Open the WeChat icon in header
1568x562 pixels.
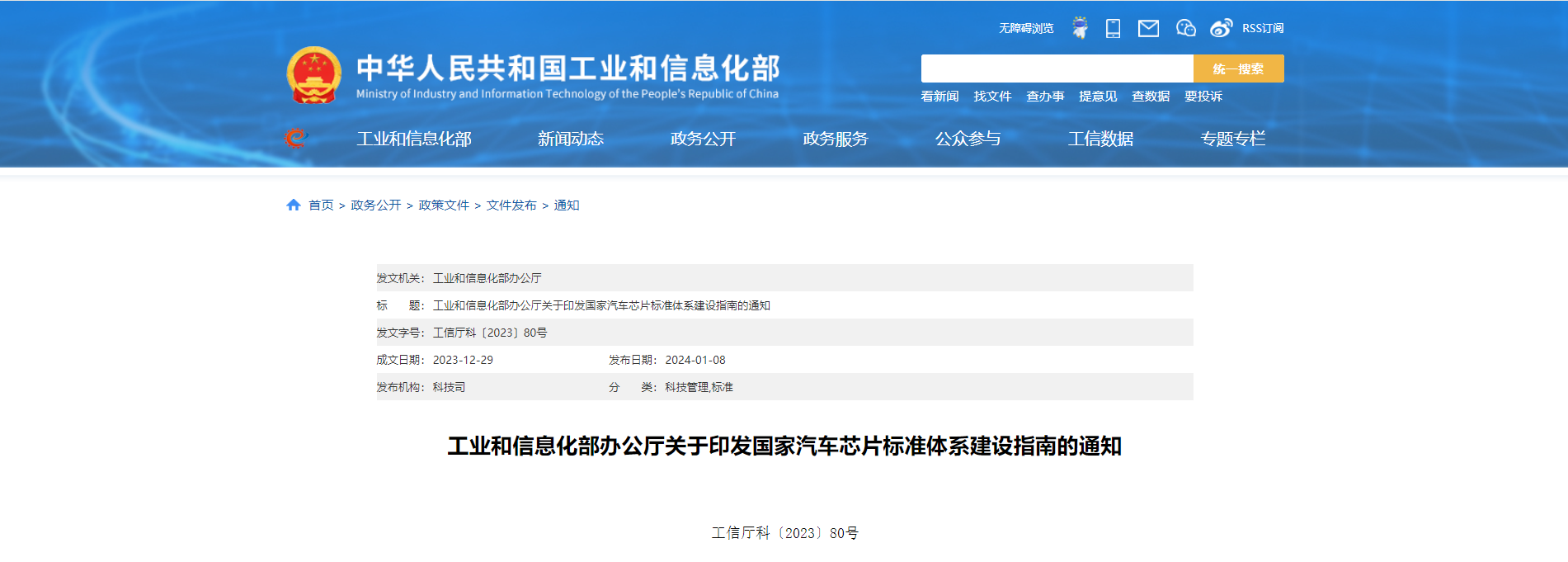1185,28
